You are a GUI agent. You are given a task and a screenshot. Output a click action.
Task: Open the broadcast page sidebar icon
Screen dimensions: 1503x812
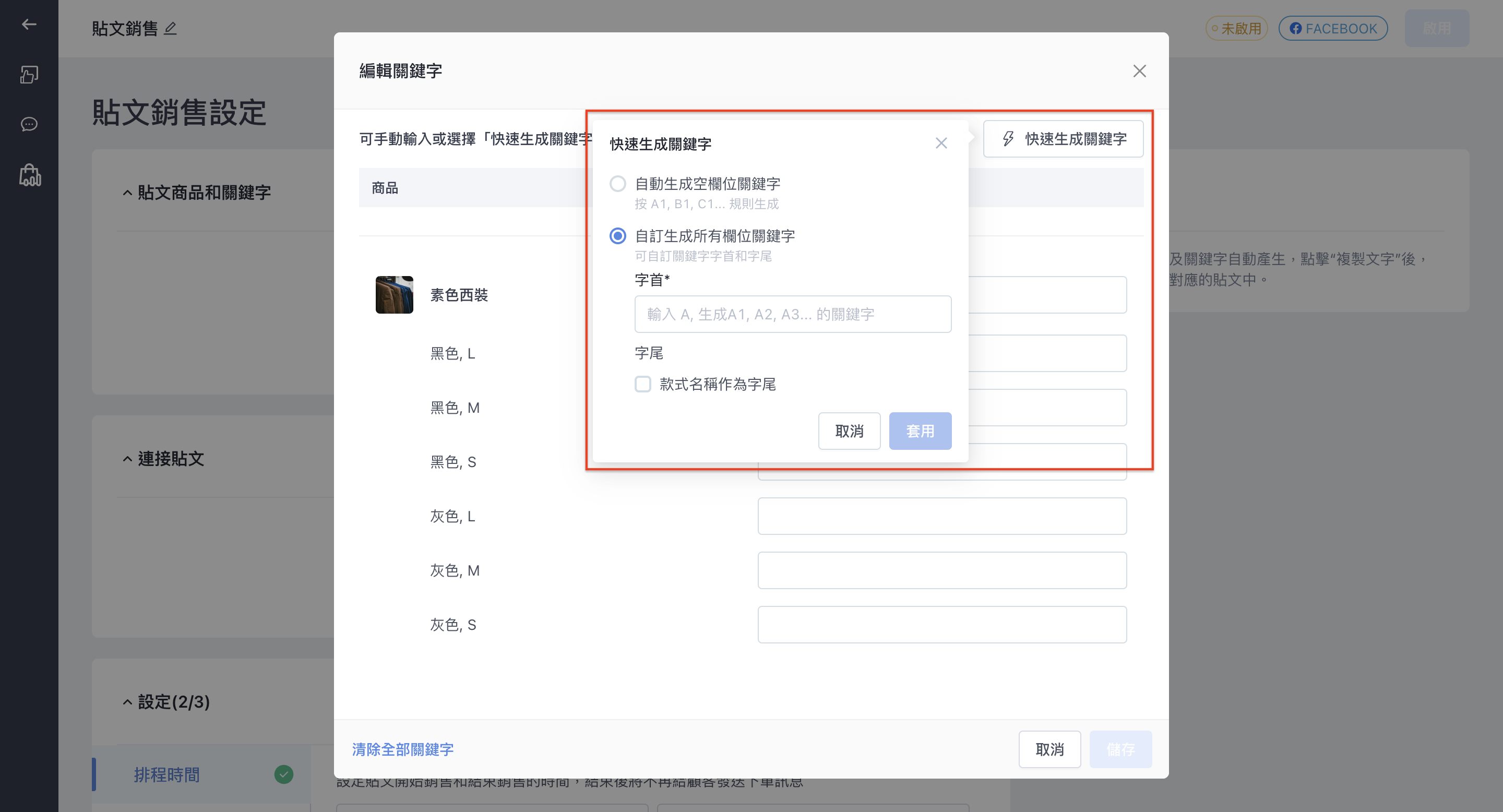29,74
